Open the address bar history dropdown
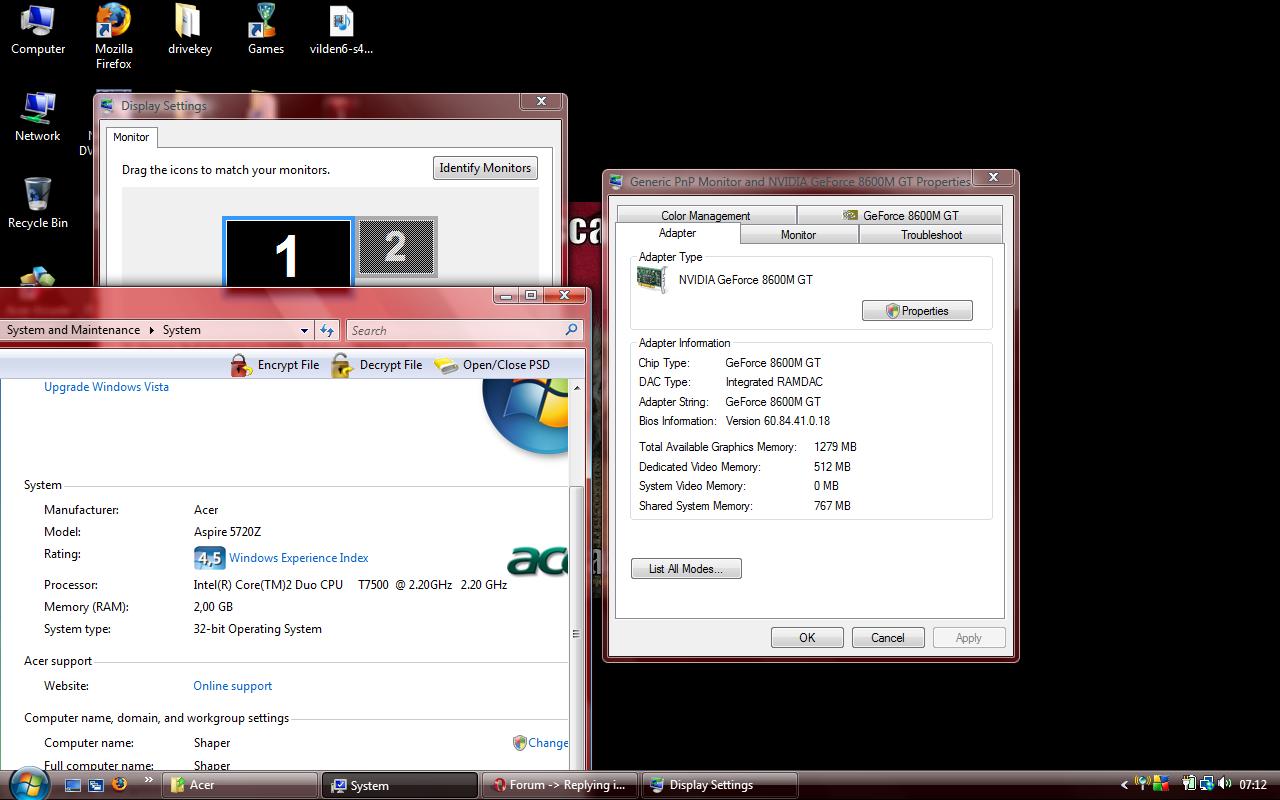The height and width of the screenshot is (800, 1280). [x=304, y=330]
